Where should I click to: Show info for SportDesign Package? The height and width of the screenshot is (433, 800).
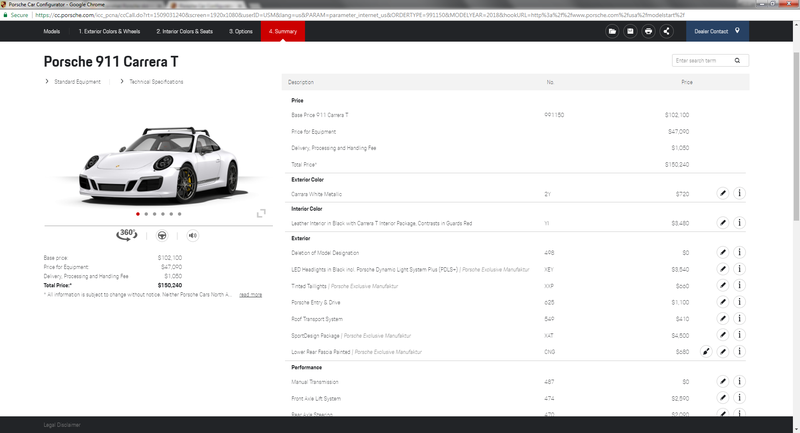[739, 335]
